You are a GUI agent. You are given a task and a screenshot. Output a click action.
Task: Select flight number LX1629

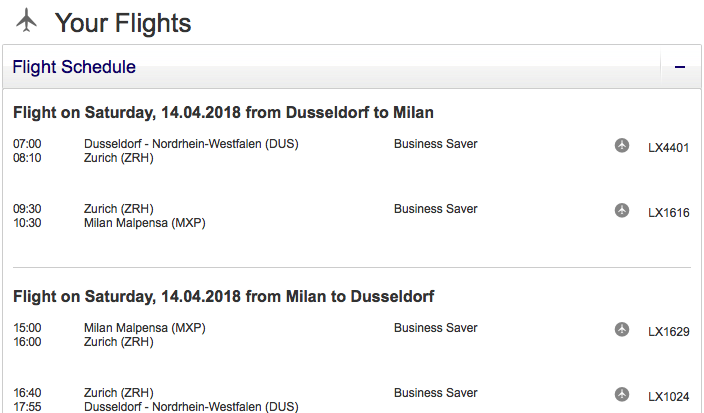668,331
